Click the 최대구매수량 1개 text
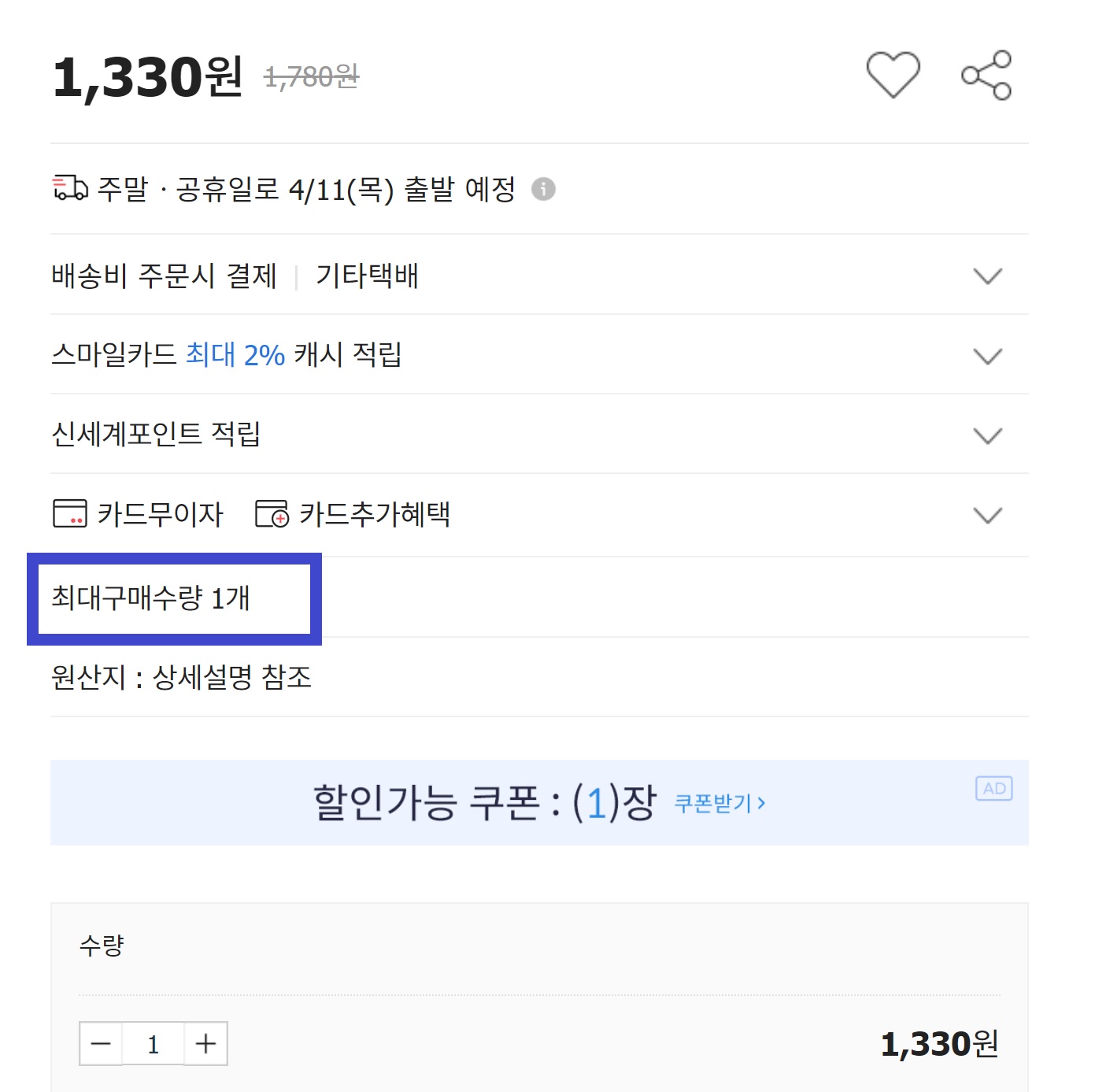This screenshot has height=1092, width=1106. tap(150, 598)
